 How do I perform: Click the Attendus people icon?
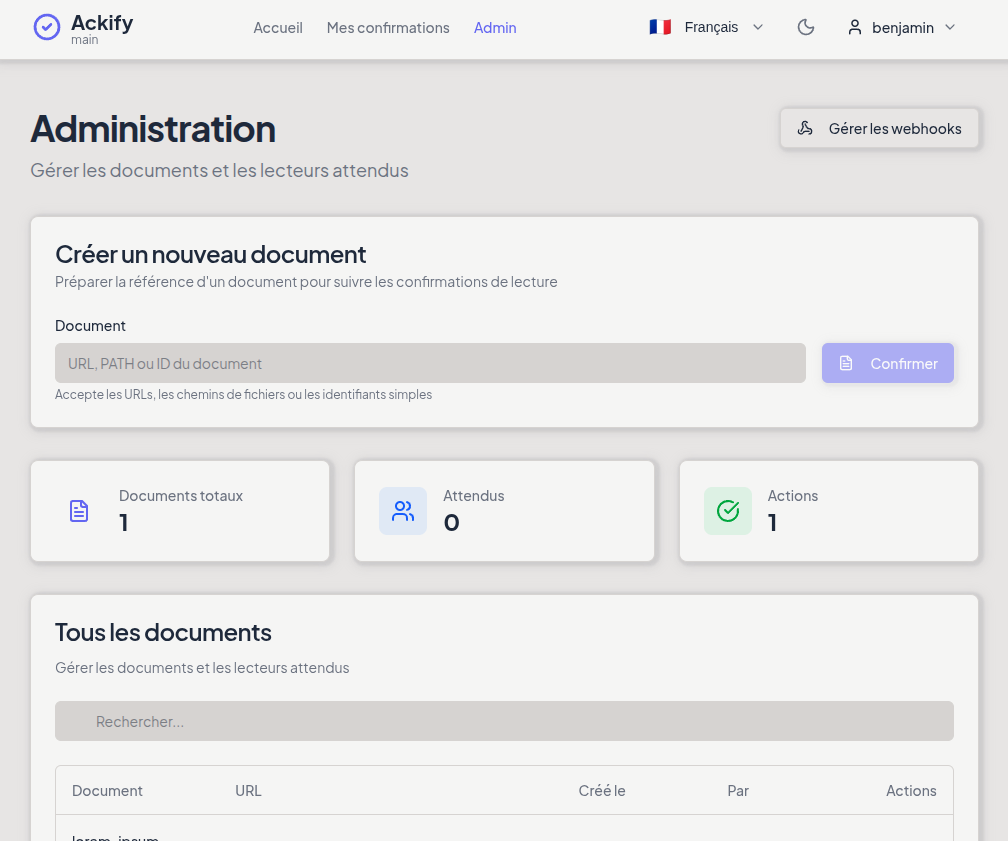point(403,511)
